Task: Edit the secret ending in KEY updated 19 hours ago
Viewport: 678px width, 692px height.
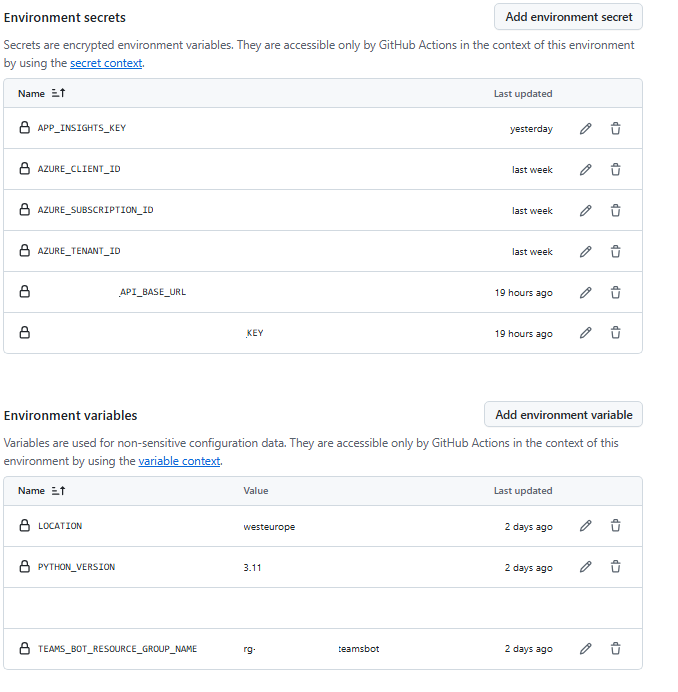Action: (585, 333)
